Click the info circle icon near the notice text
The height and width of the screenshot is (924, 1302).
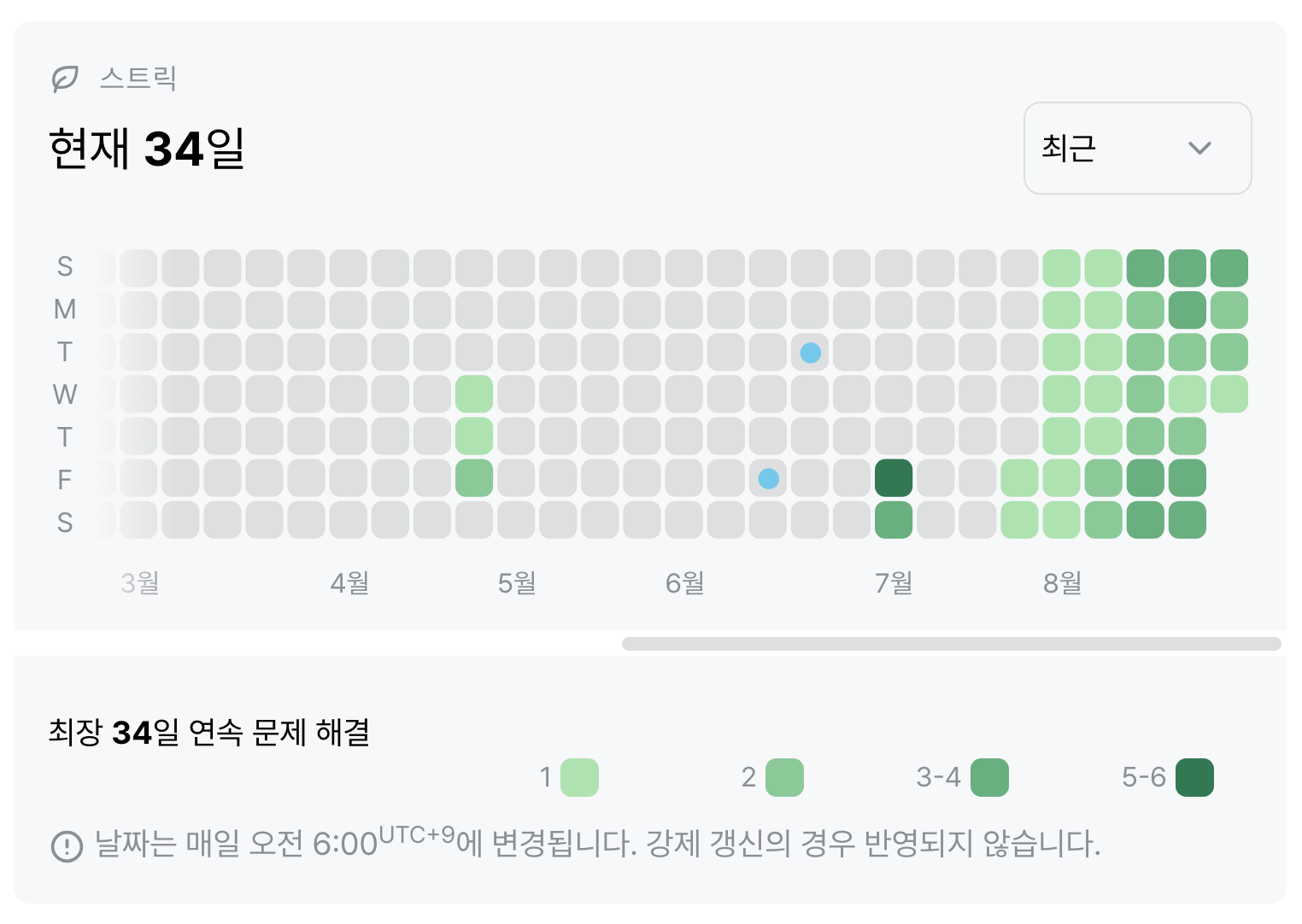click(66, 846)
